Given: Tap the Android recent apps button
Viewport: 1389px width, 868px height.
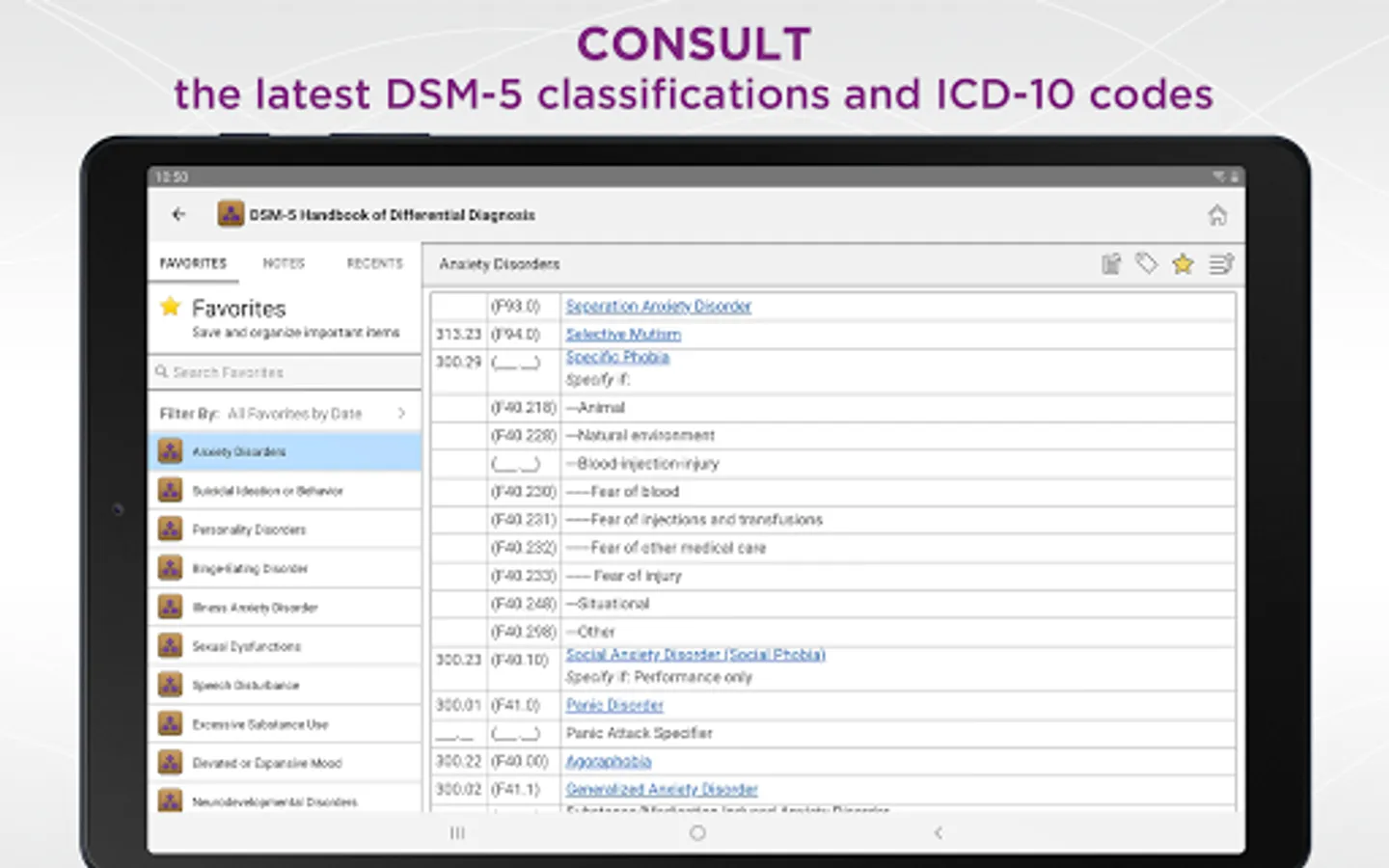Looking at the screenshot, I should [457, 832].
